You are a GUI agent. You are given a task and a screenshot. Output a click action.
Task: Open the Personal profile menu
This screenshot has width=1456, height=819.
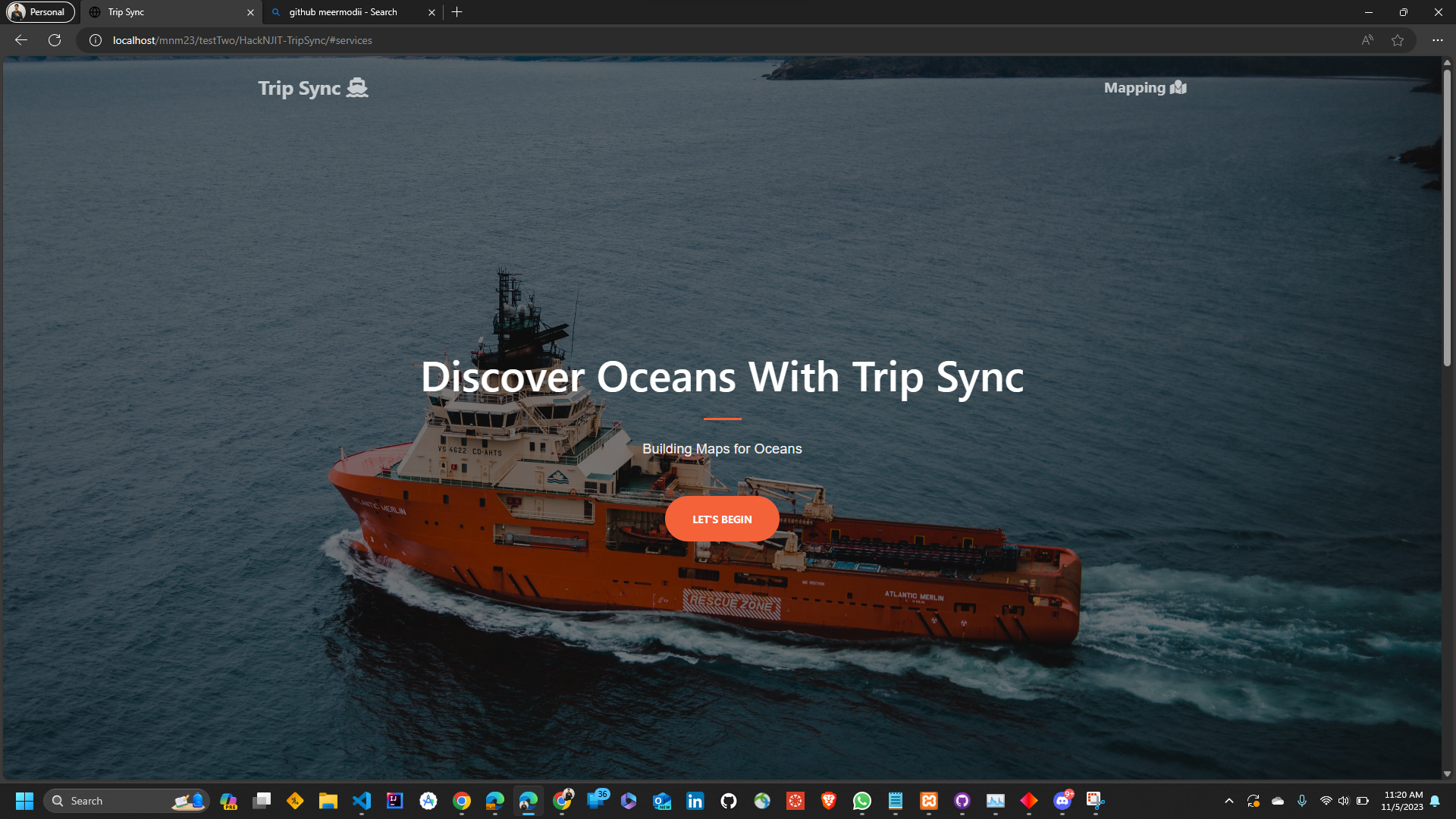click(x=40, y=12)
